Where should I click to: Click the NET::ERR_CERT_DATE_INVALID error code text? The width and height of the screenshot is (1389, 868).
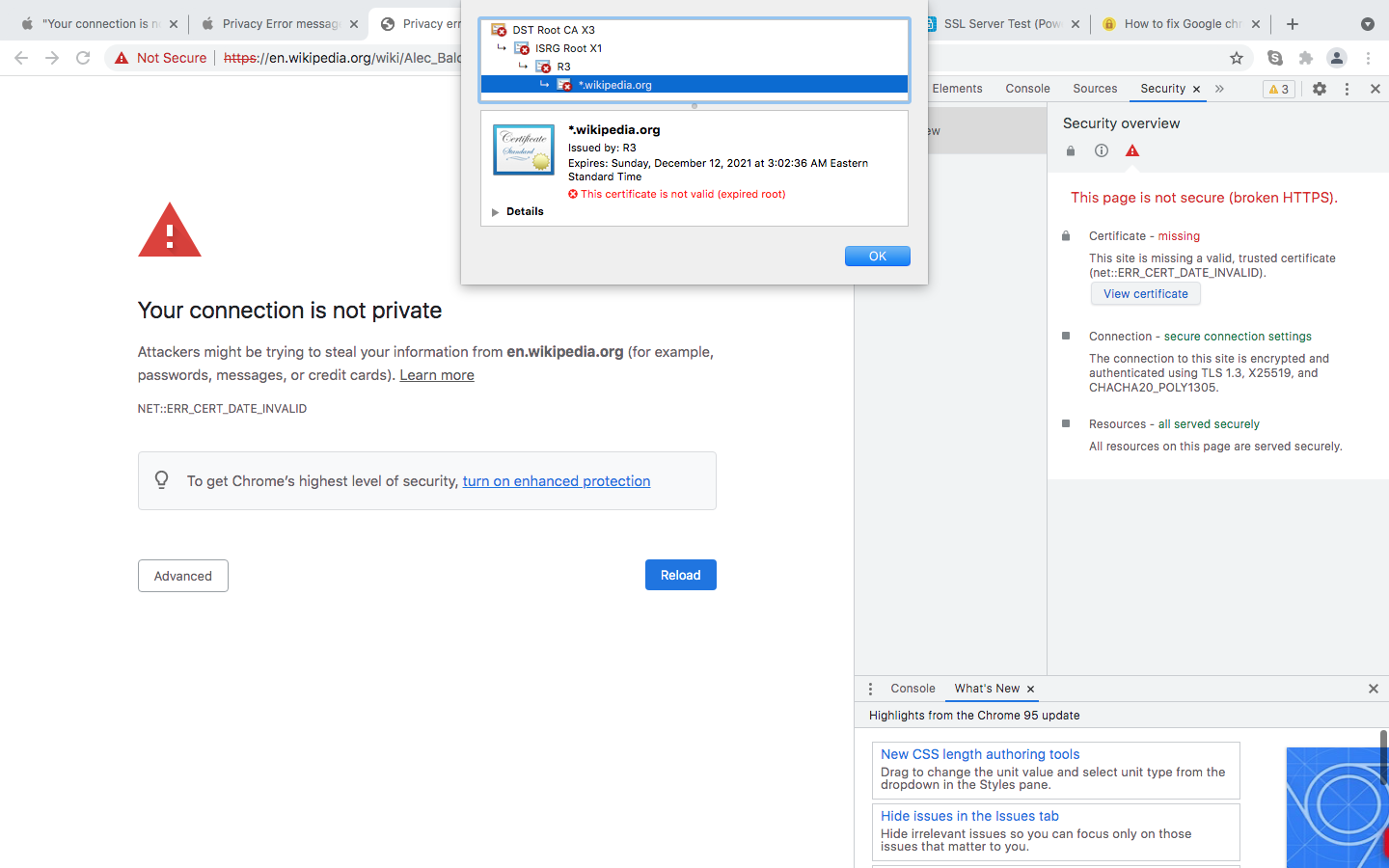pyautogui.click(x=222, y=409)
